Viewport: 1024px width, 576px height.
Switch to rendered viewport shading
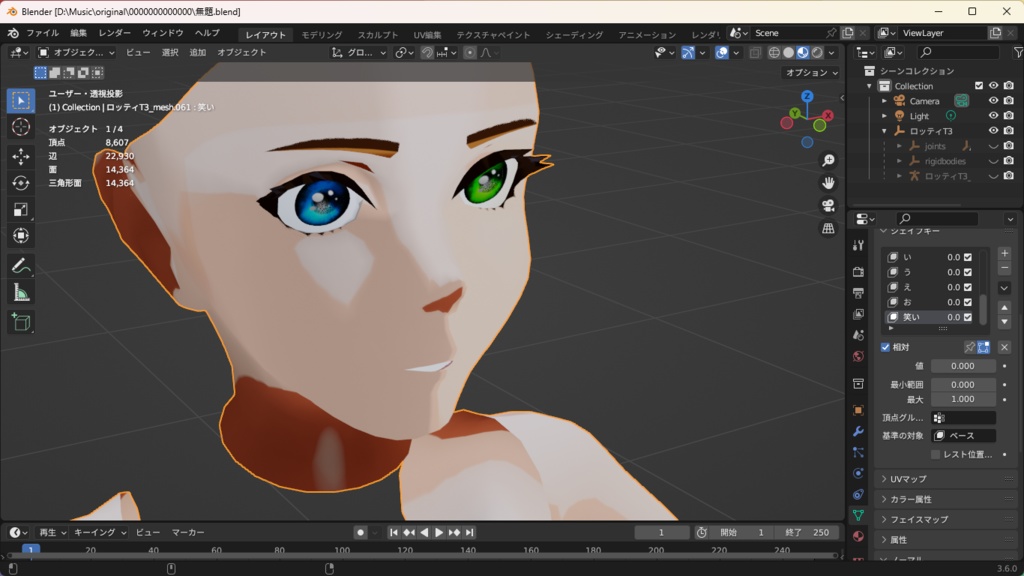tap(818, 52)
